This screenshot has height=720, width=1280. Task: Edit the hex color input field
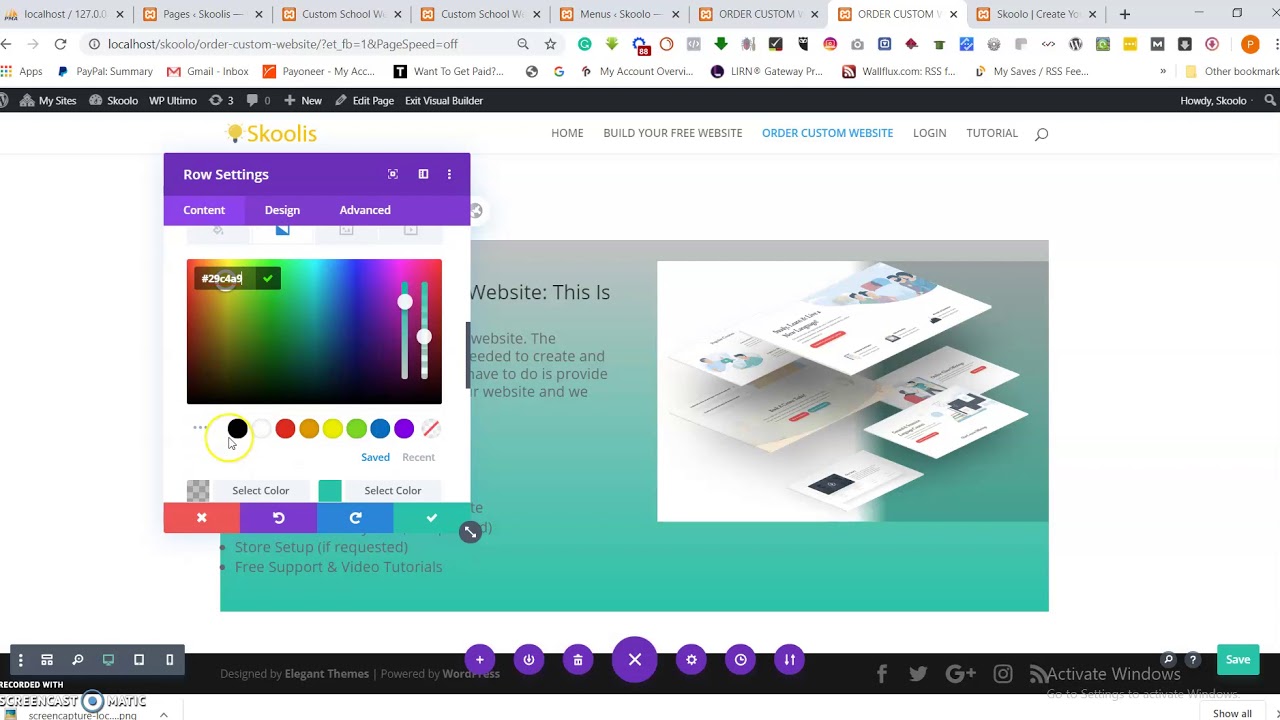point(224,279)
